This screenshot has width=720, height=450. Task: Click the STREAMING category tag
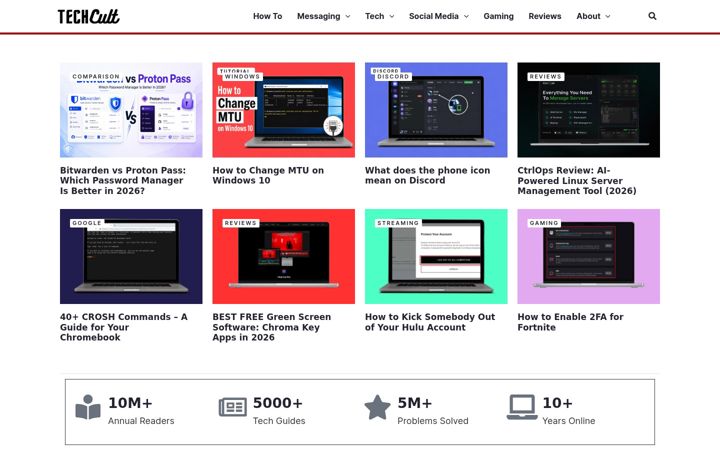click(398, 223)
